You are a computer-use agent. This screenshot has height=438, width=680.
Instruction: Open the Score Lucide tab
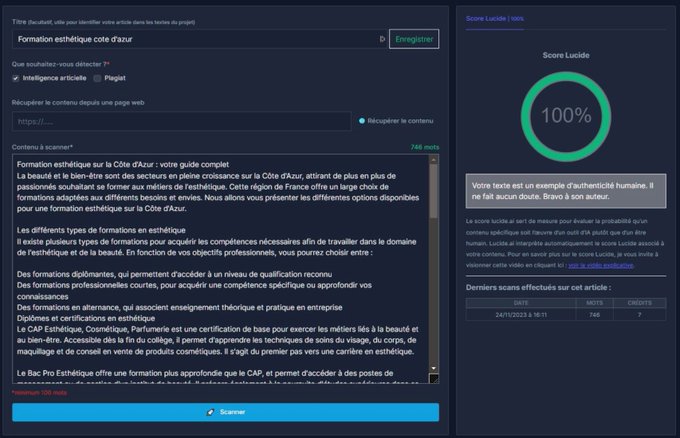(x=494, y=19)
